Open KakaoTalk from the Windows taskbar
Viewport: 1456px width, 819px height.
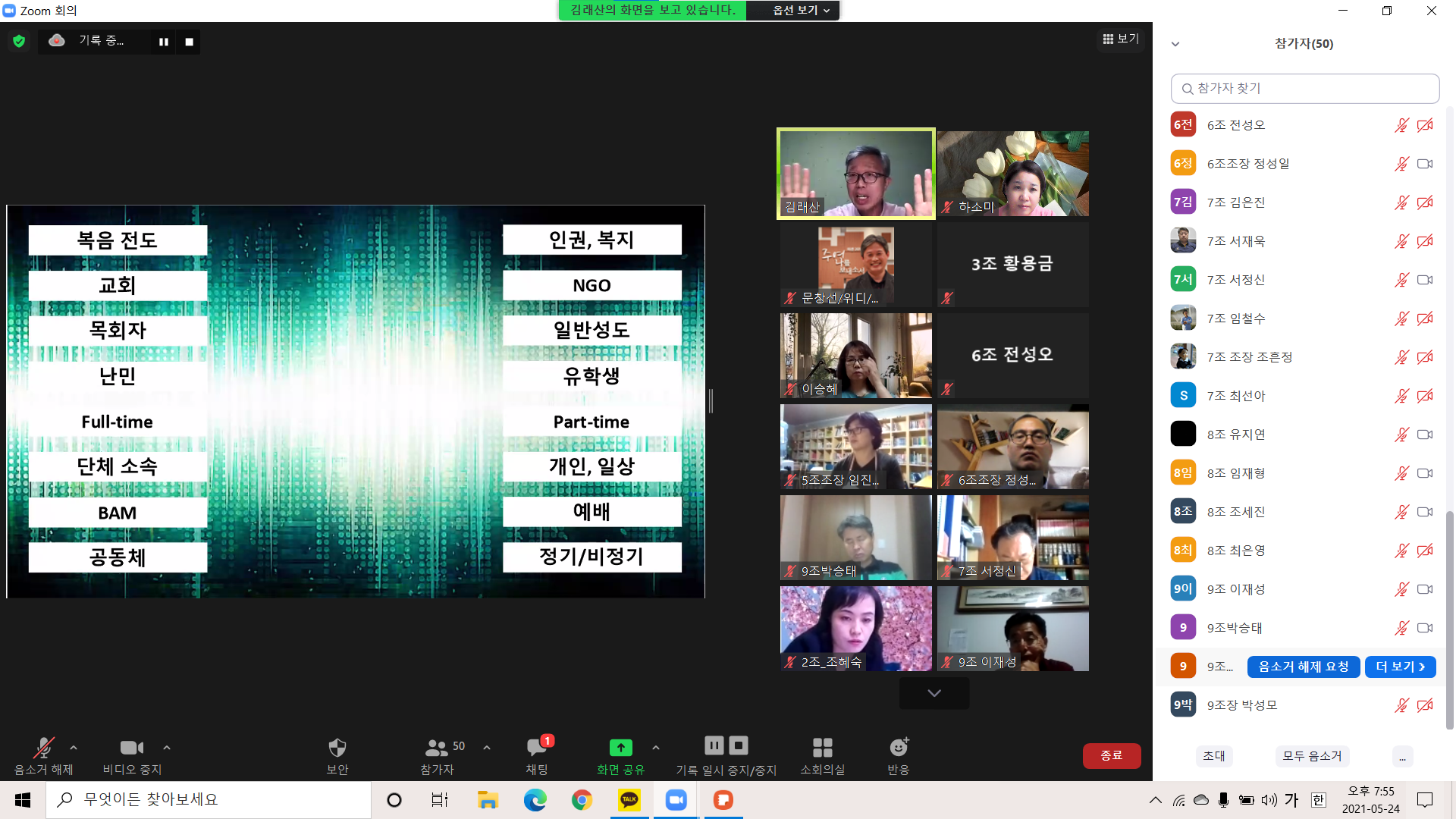629,800
